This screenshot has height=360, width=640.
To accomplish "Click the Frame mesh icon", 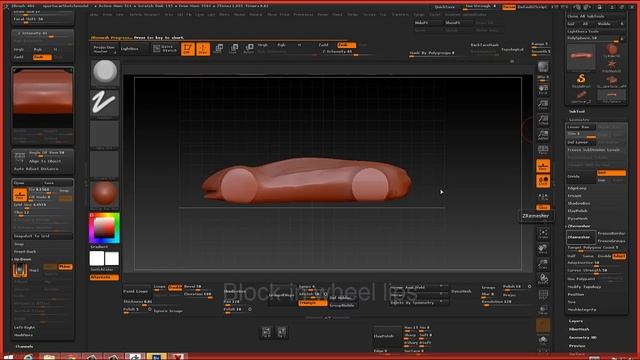I will [x=543, y=234].
